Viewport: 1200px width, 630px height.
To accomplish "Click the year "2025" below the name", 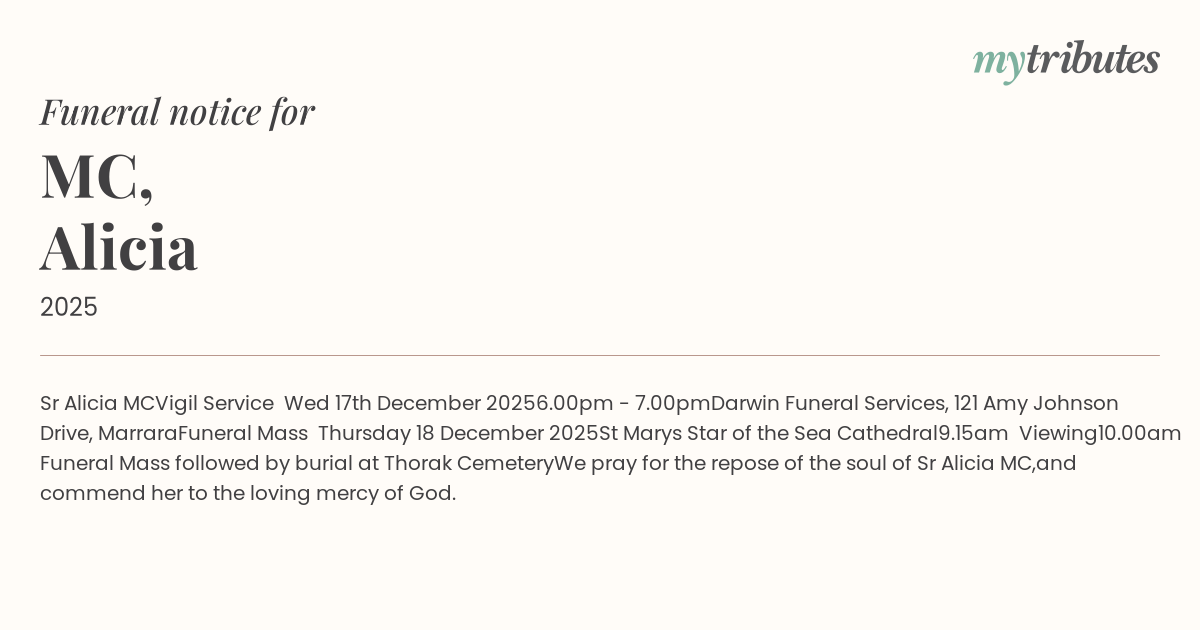I will pyautogui.click(x=69, y=307).
